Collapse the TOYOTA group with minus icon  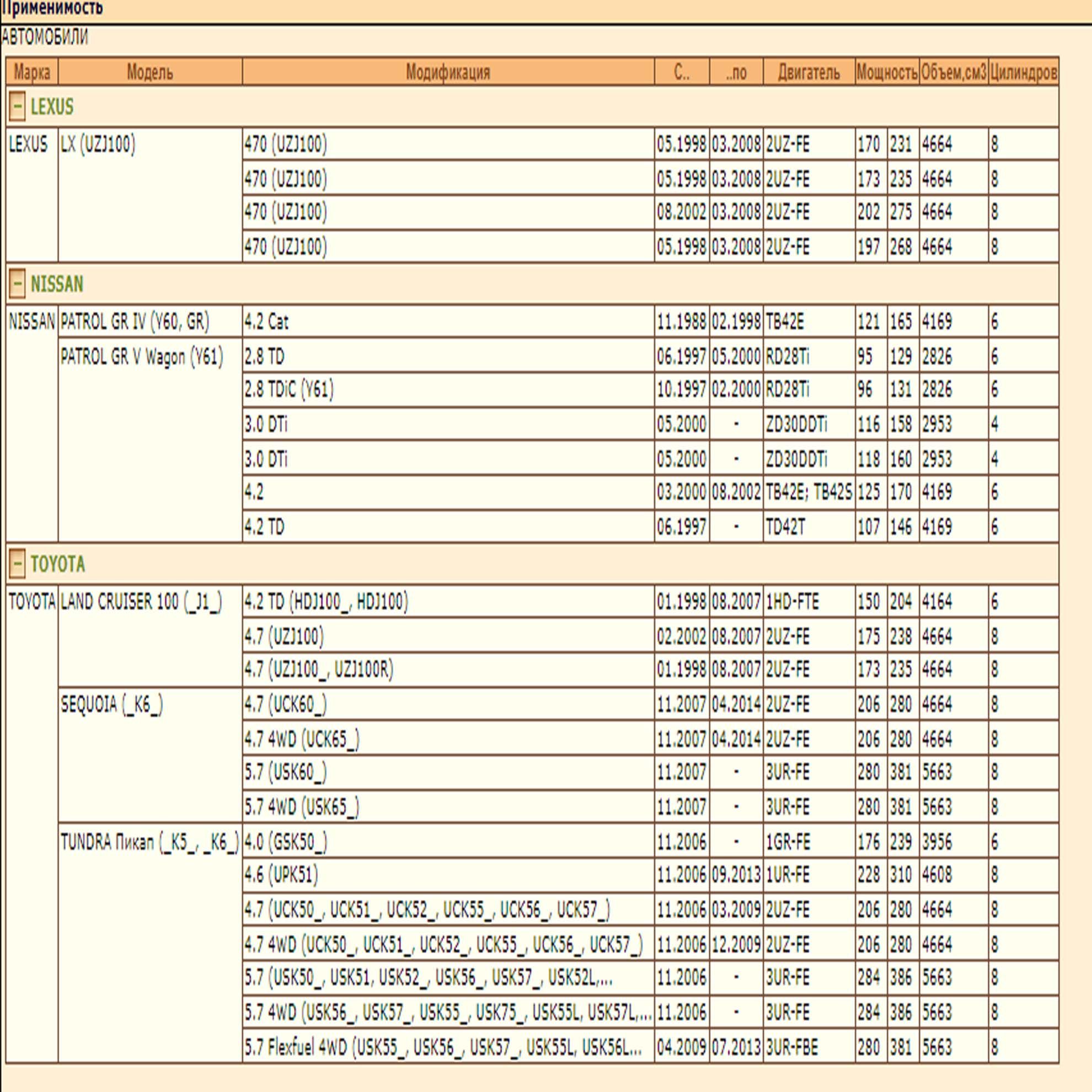click(17, 564)
